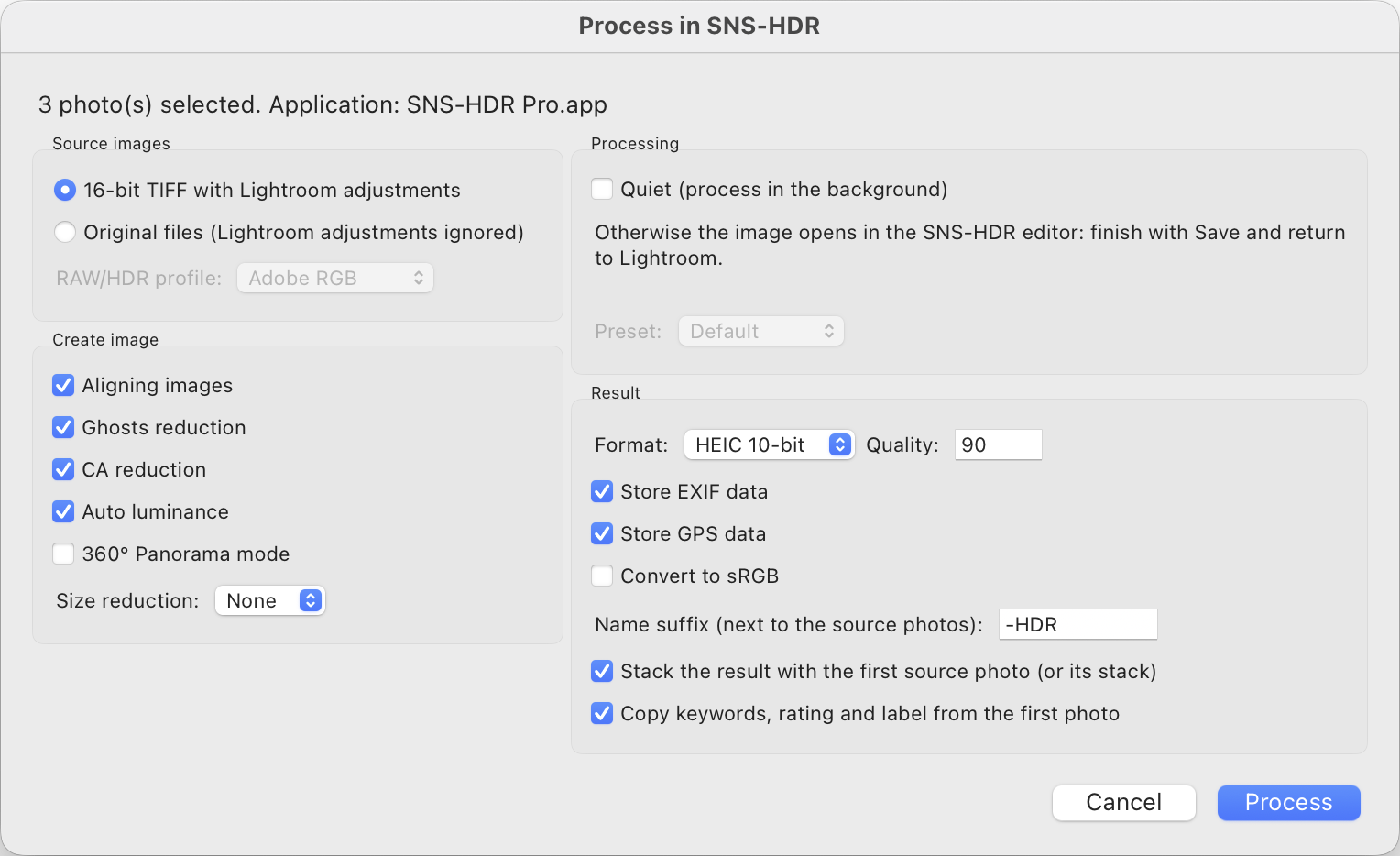
Task: Click the 'Create image' group label
Action: click(x=105, y=340)
